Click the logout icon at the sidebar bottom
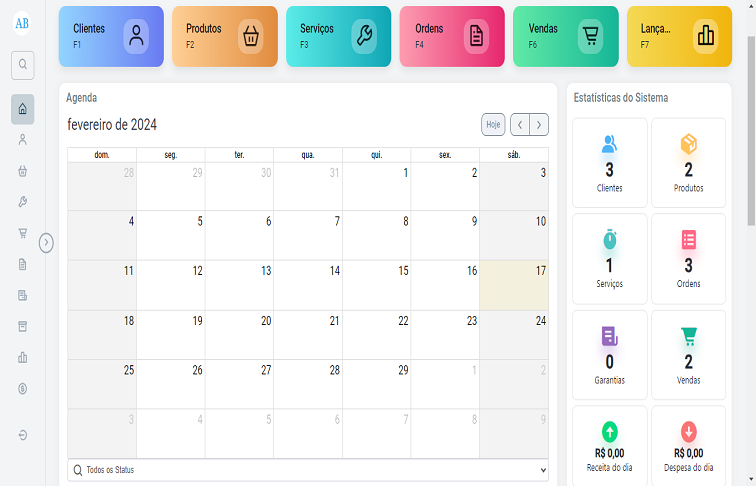 pos(22,435)
